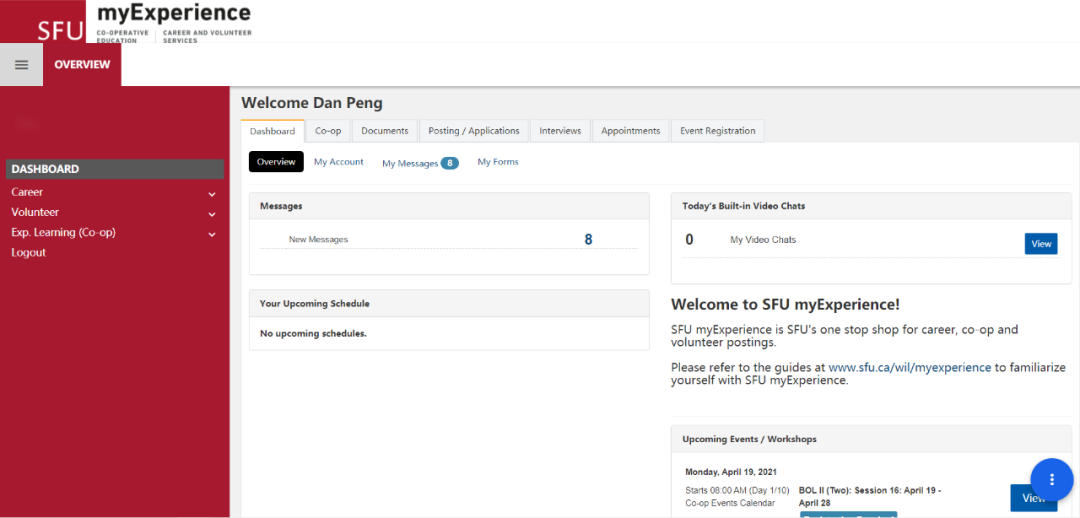Open the New Messages count 8

(588, 240)
